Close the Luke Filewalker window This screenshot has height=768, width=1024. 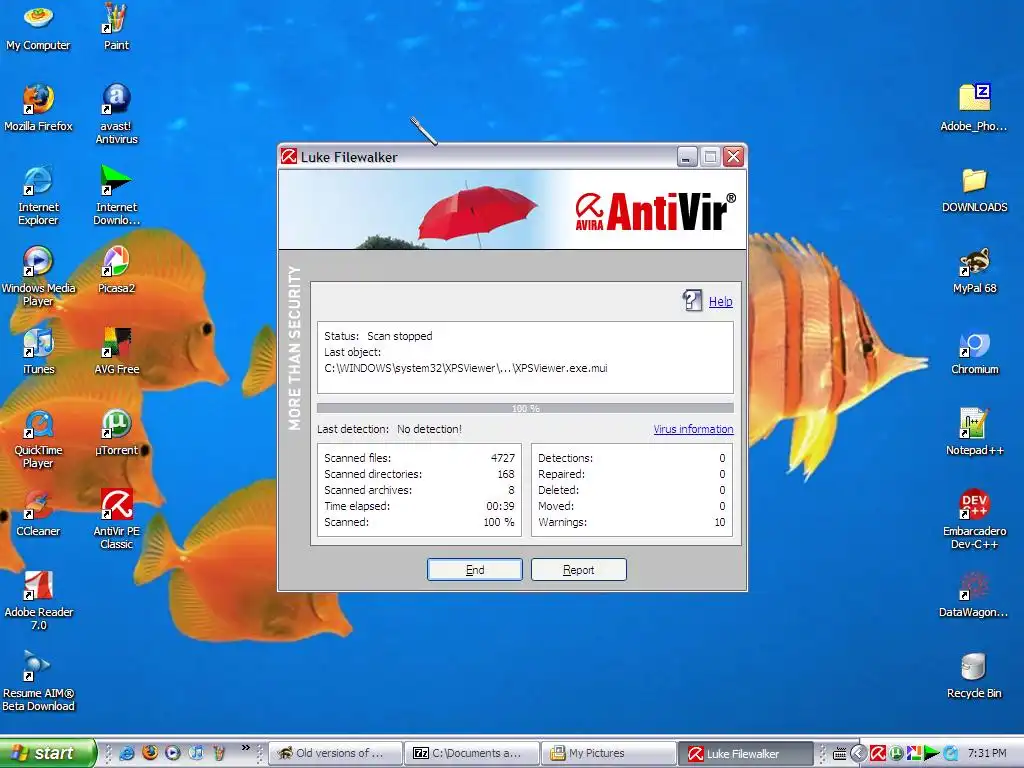733,157
